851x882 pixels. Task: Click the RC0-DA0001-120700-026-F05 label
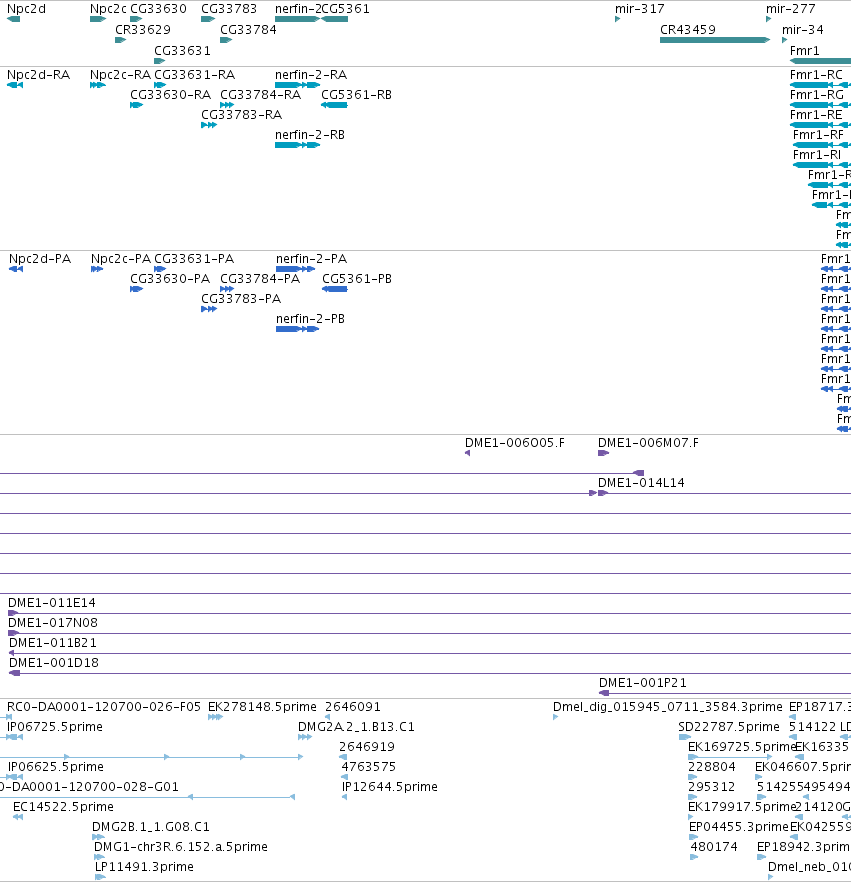click(103, 707)
